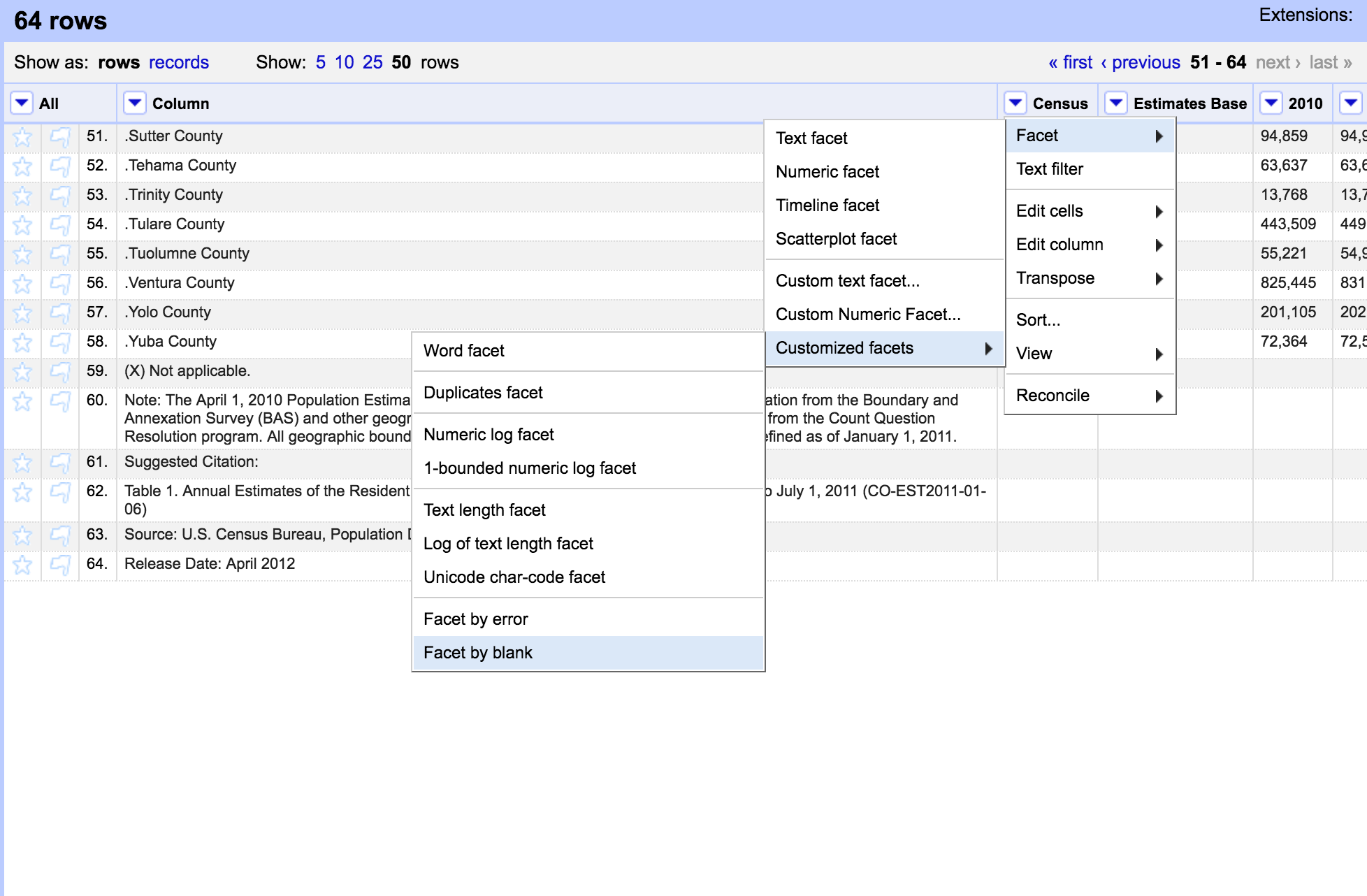Open the Estimates Base column dropdown
This screenshot has width=1367, height=896.
pos(1116,103)
